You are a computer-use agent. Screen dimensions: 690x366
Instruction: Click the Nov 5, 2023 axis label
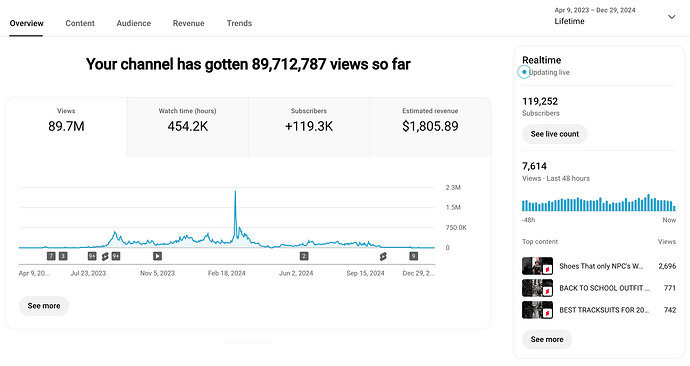click(157, 273)
